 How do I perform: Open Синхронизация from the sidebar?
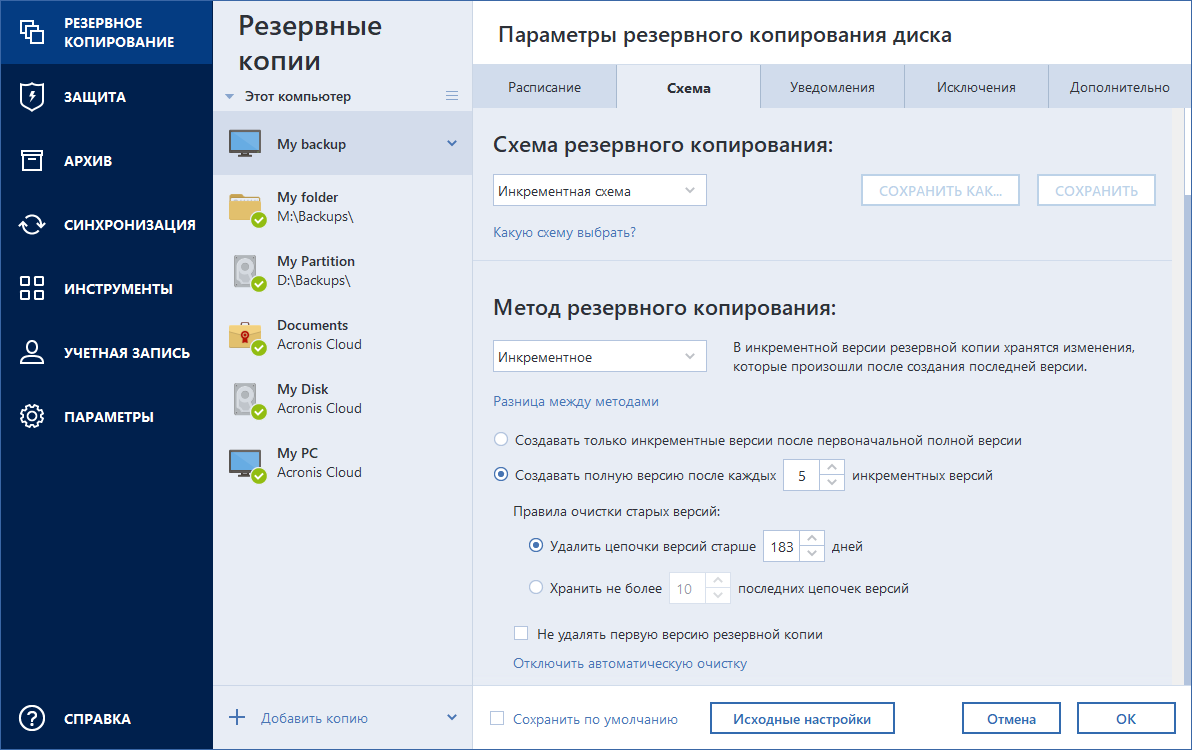tap(33, 224)
